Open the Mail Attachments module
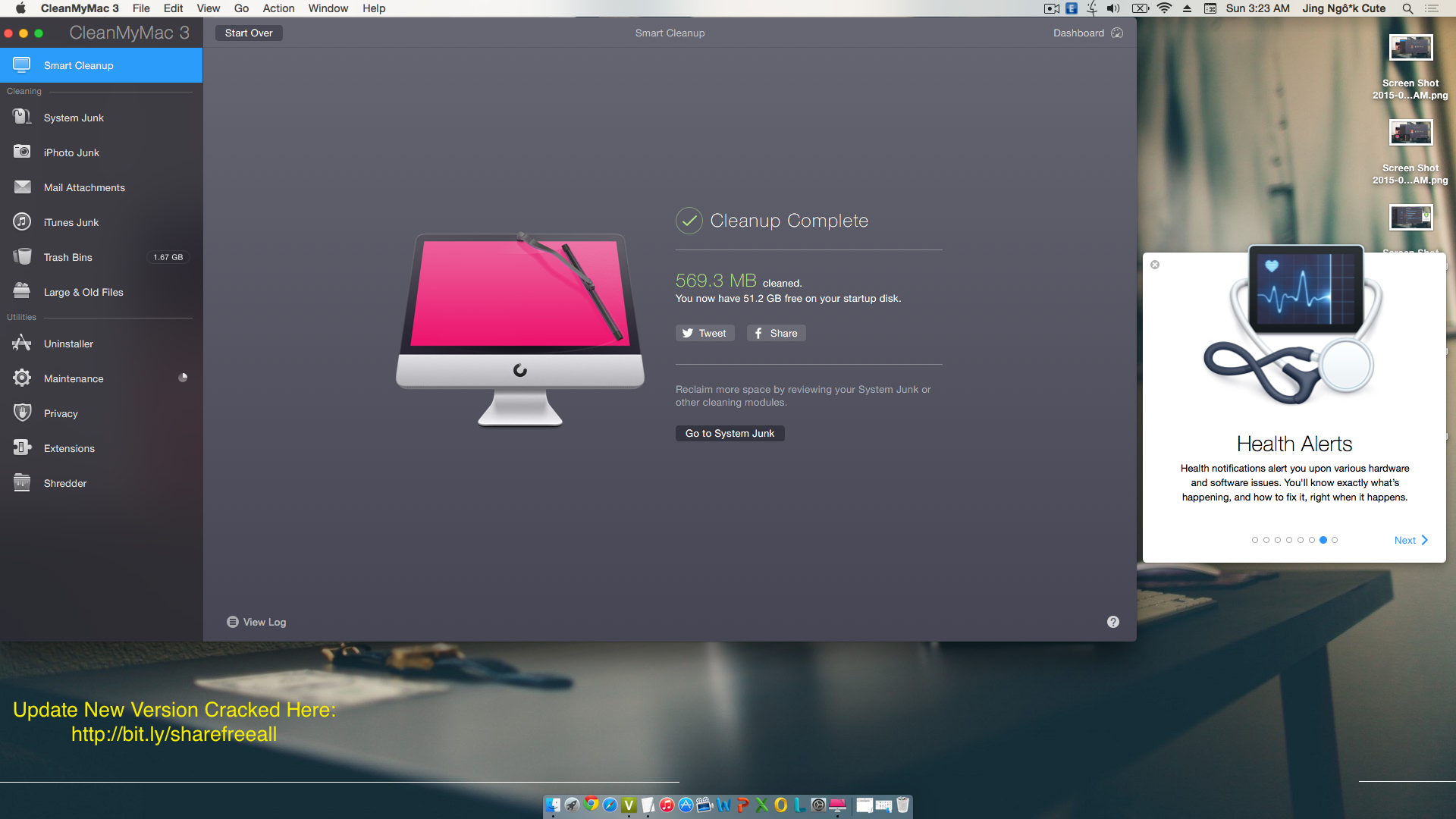This screenshot has height=819, width=1456. tap(84, 187)
